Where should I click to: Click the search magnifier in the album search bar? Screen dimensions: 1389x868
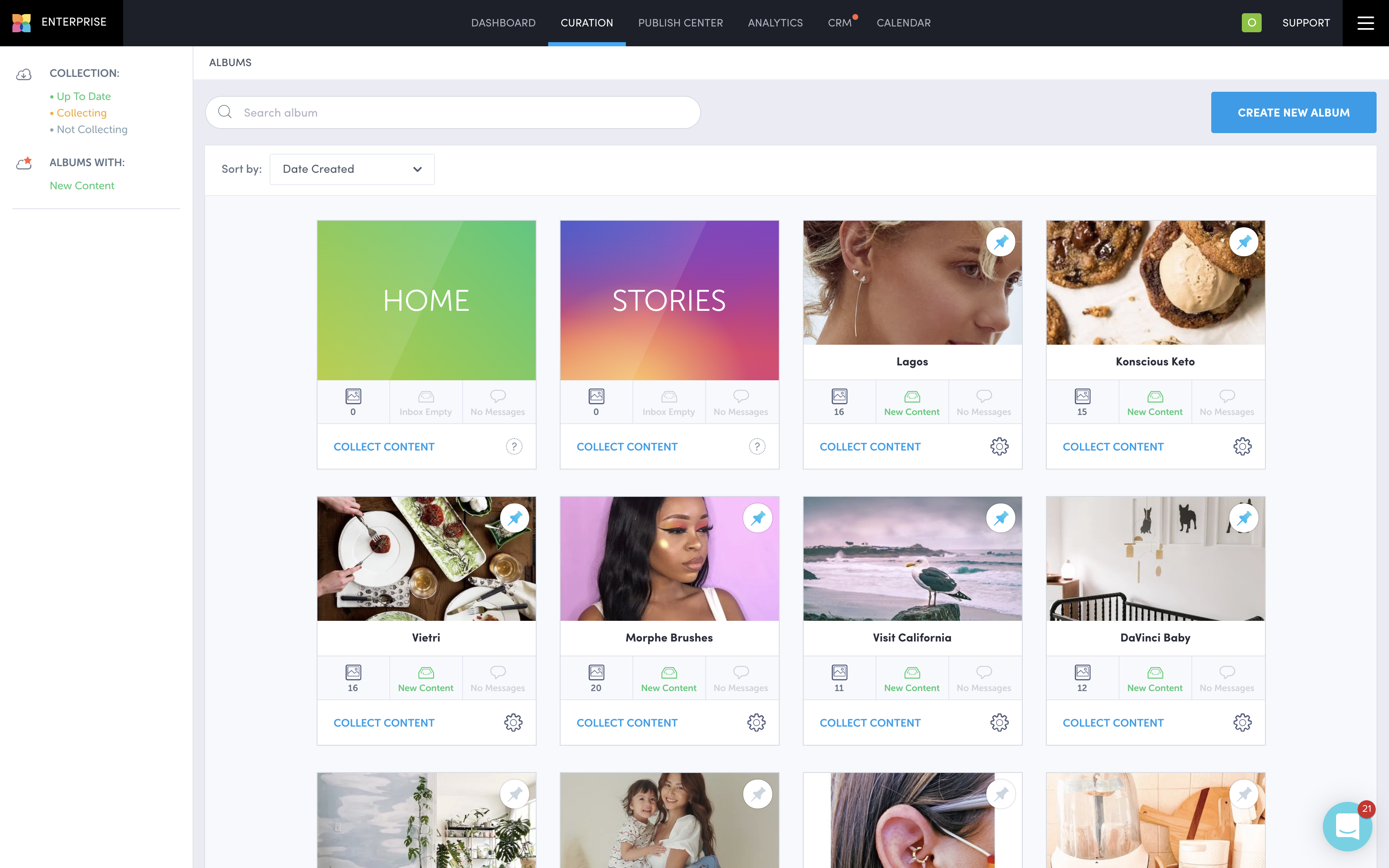[x=225, y=112]
